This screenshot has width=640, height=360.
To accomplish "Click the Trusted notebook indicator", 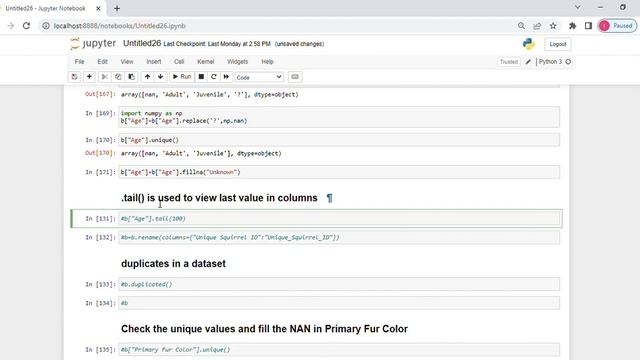I will pyautogui.click(x=509, y=62).
